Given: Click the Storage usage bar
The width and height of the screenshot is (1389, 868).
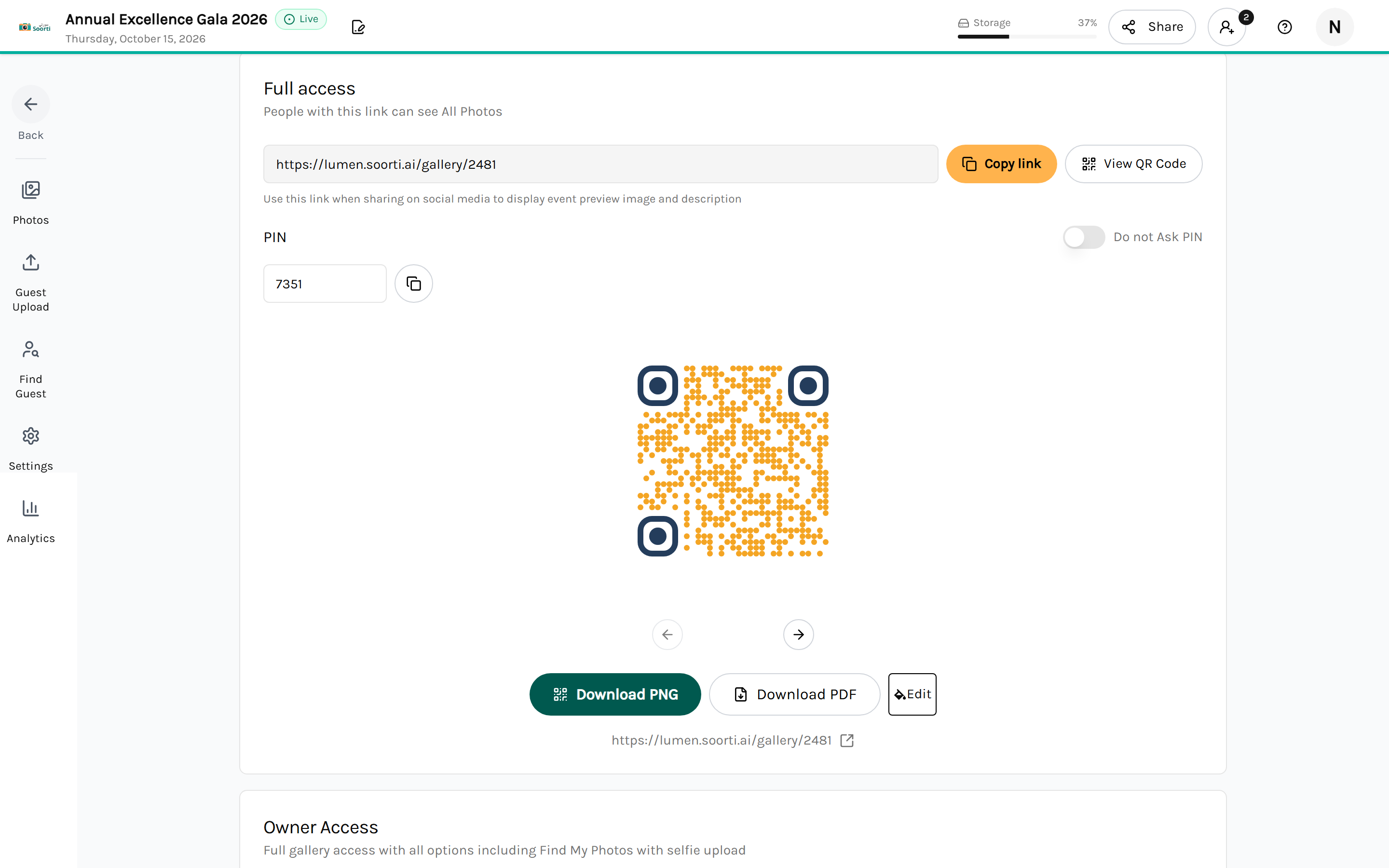Looking at the screenshot, I should 1027,37.
